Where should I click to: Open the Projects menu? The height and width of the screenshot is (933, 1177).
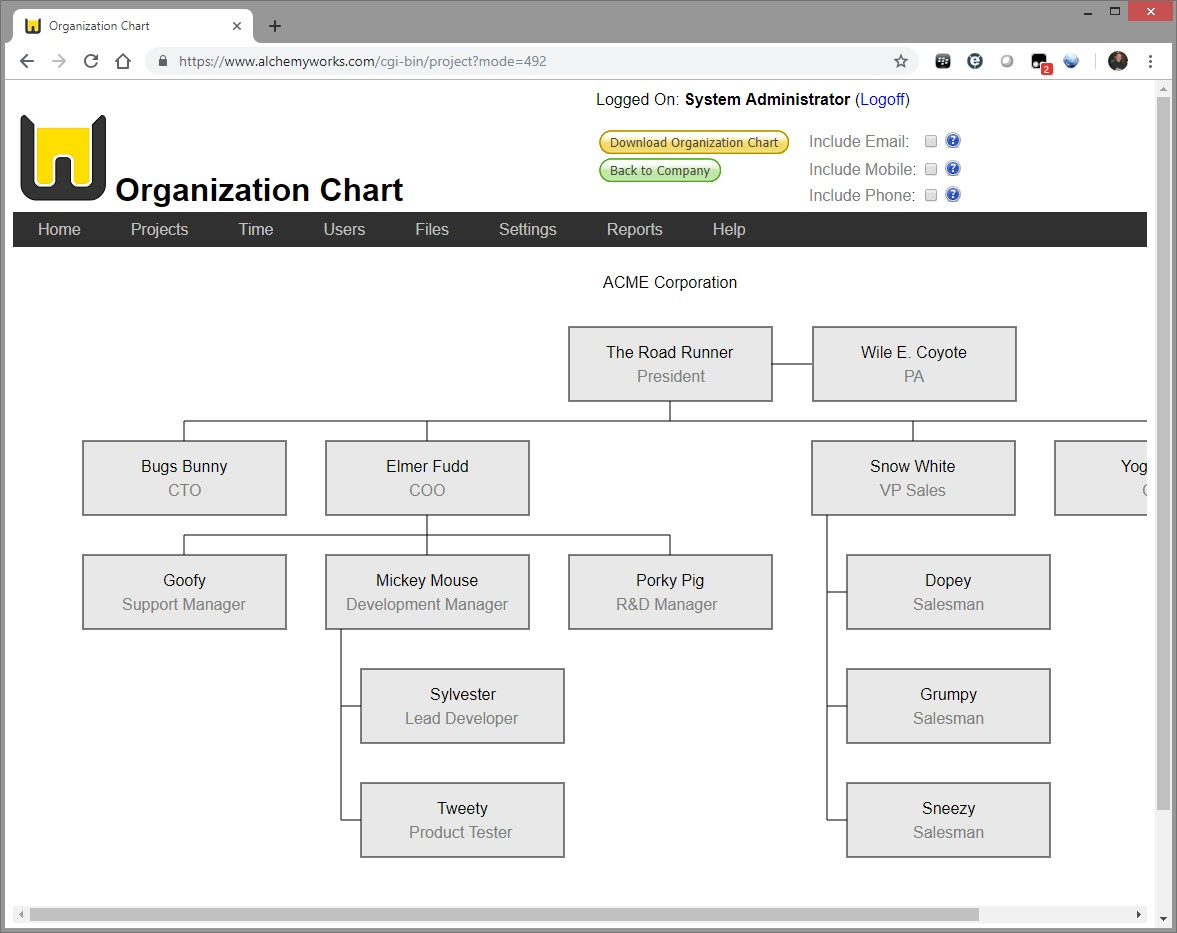tap(159, 230)
